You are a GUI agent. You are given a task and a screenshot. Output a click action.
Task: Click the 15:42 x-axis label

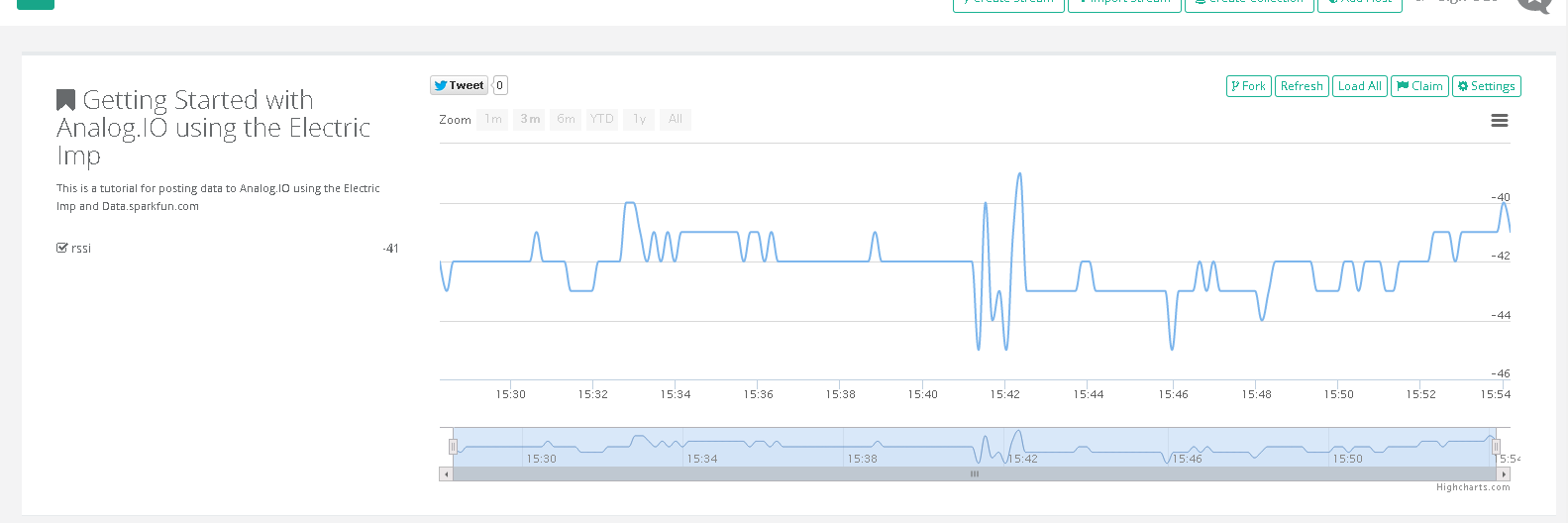point(1004,394)
